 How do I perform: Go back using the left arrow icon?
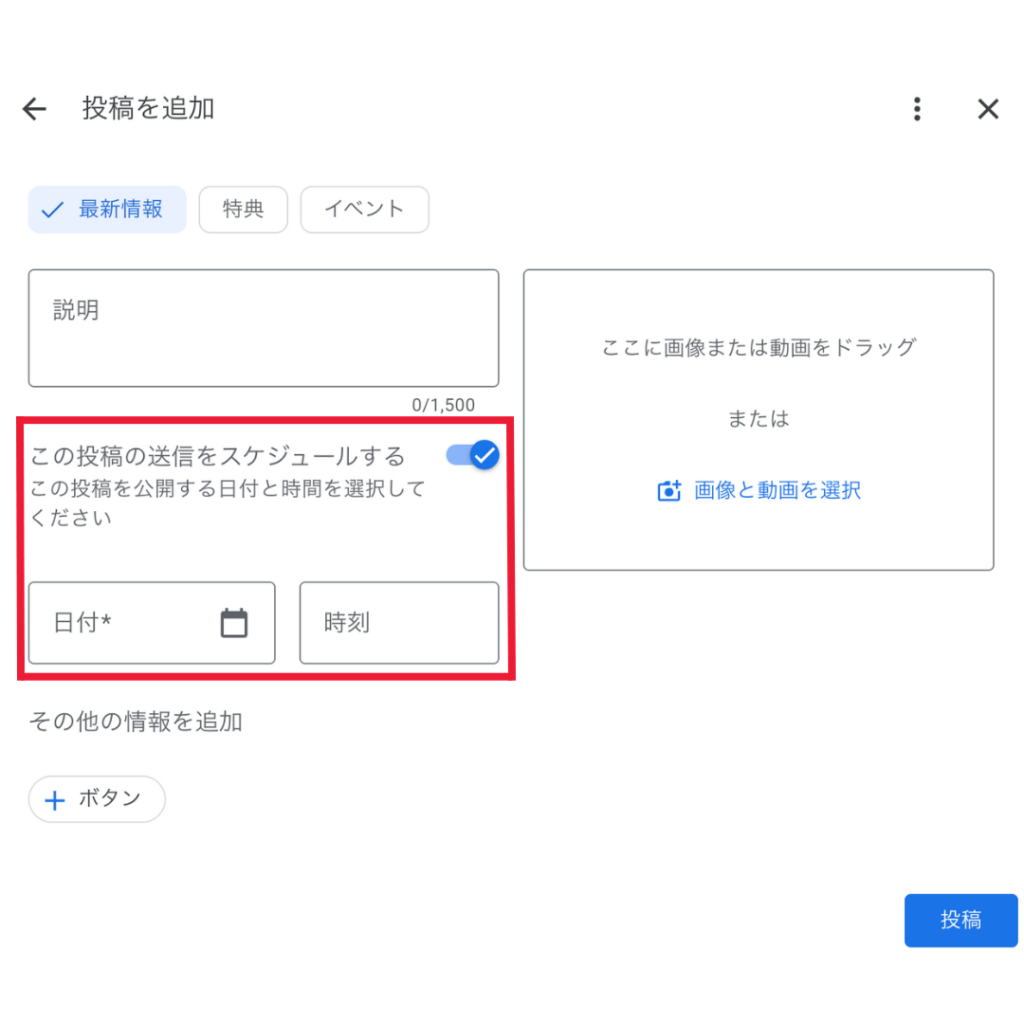(35, 109)
